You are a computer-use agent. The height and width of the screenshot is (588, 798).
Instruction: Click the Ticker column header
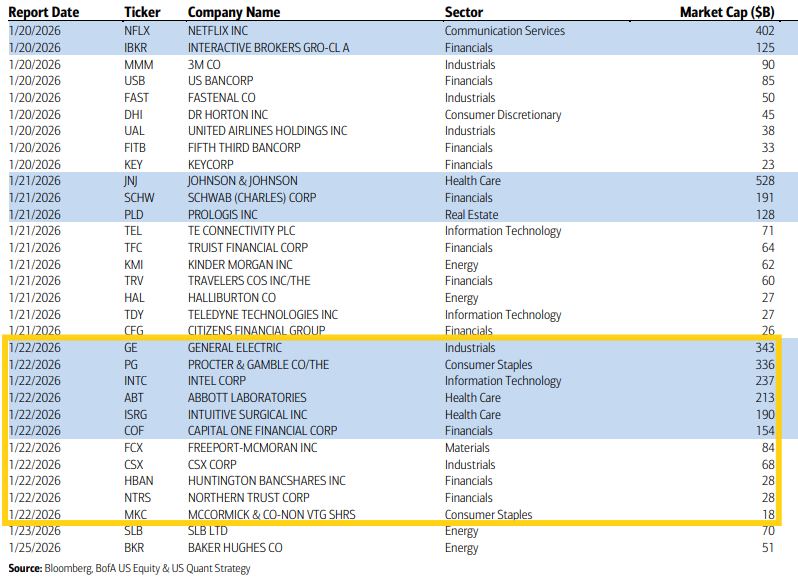pyautogui.click(x=142, y=12)
